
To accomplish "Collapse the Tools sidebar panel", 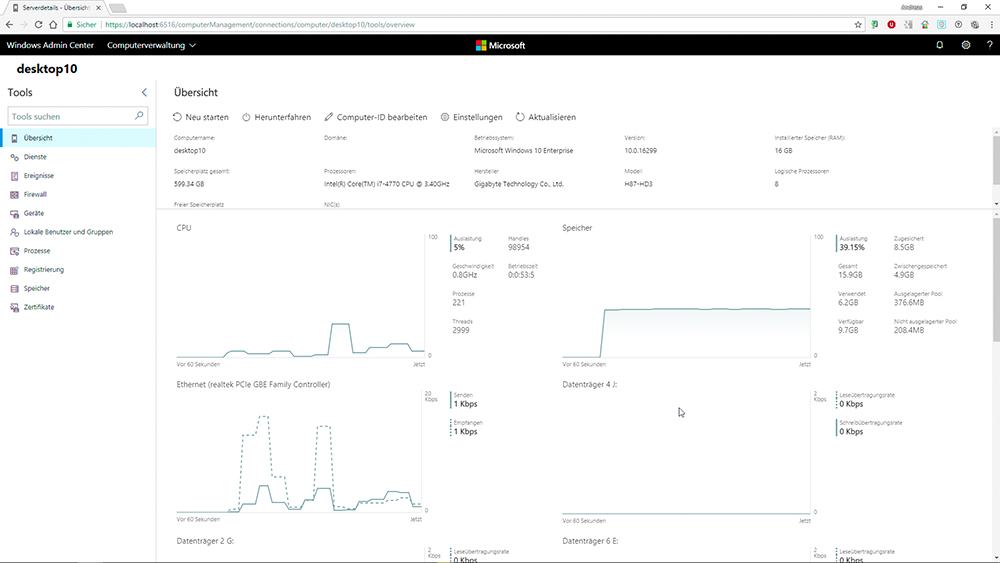I will coord(144,92).
